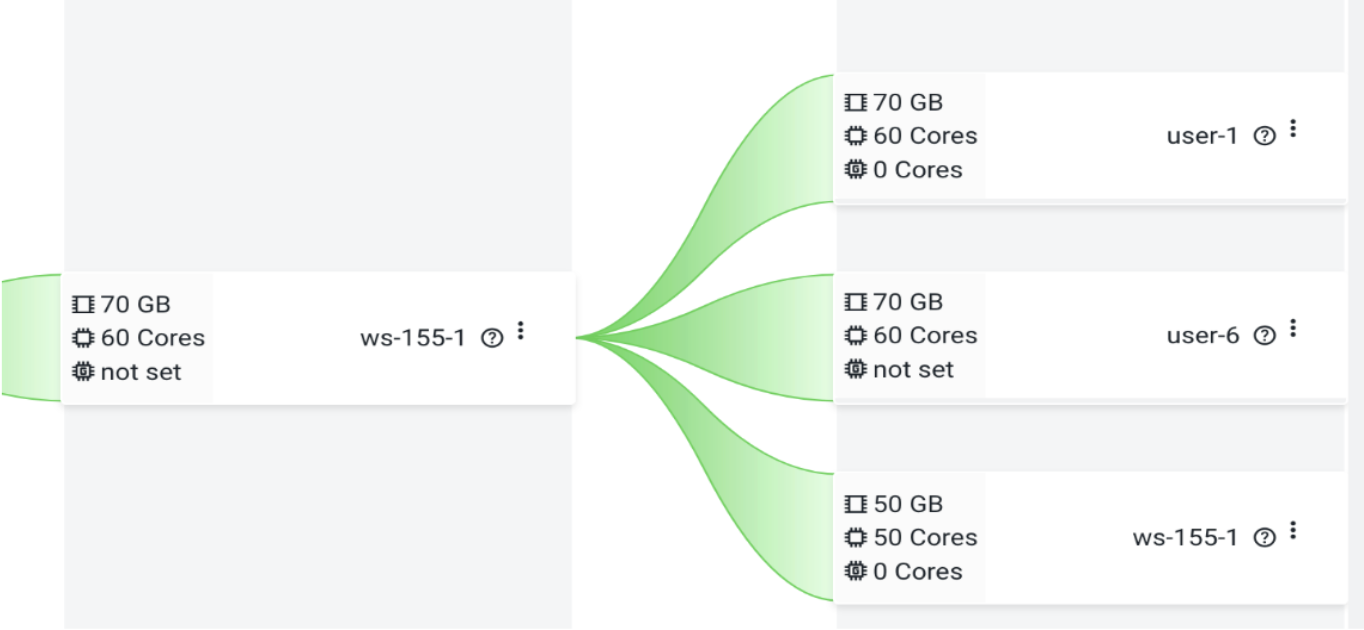The image size is (1364, 630).
Task: Open three-dot menu for user-6 node
Action: coord(1293,328)
